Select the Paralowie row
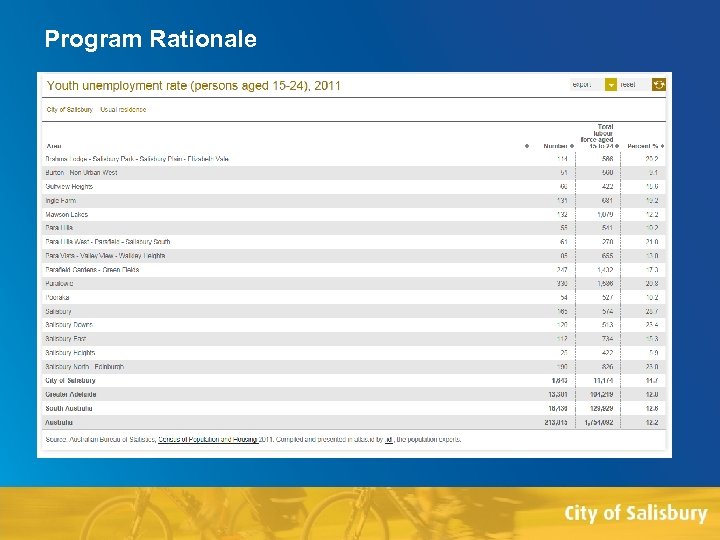720x540 pixels. pos(354,284)
